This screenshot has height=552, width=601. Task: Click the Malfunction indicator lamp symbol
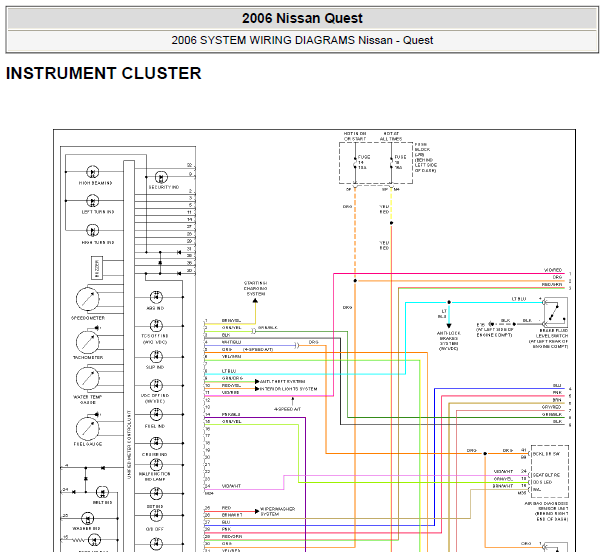click(156, 465)
